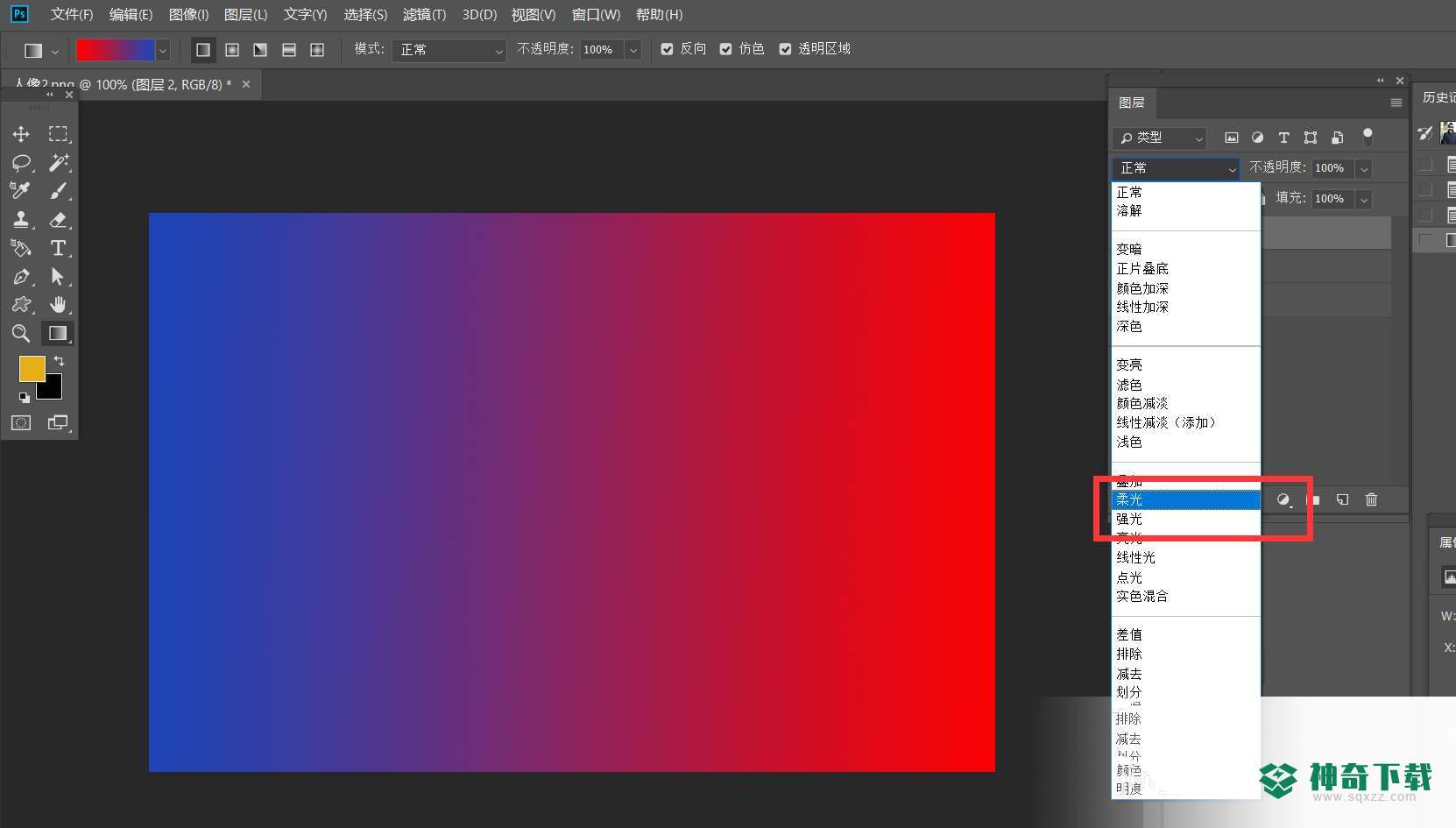Screen dimensions: 1456x828
Task: Click the foreground yellow color swatch
Action: pos(32,368)
